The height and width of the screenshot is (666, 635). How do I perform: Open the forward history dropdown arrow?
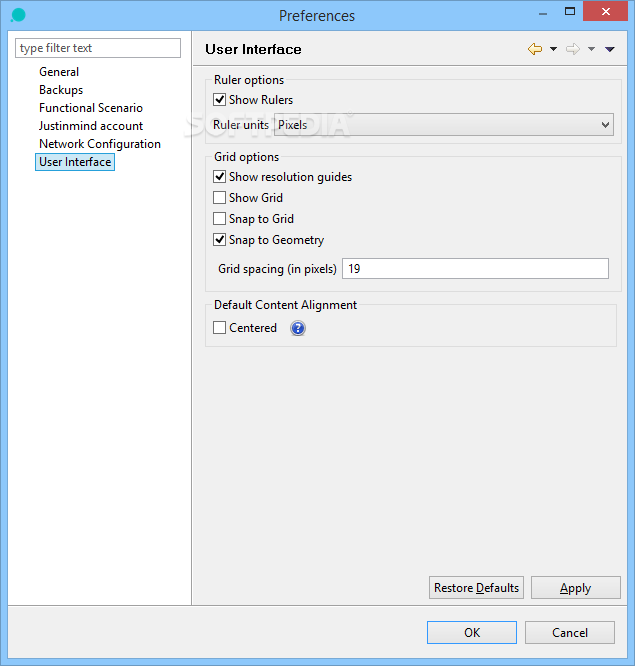tap(591, 49)
